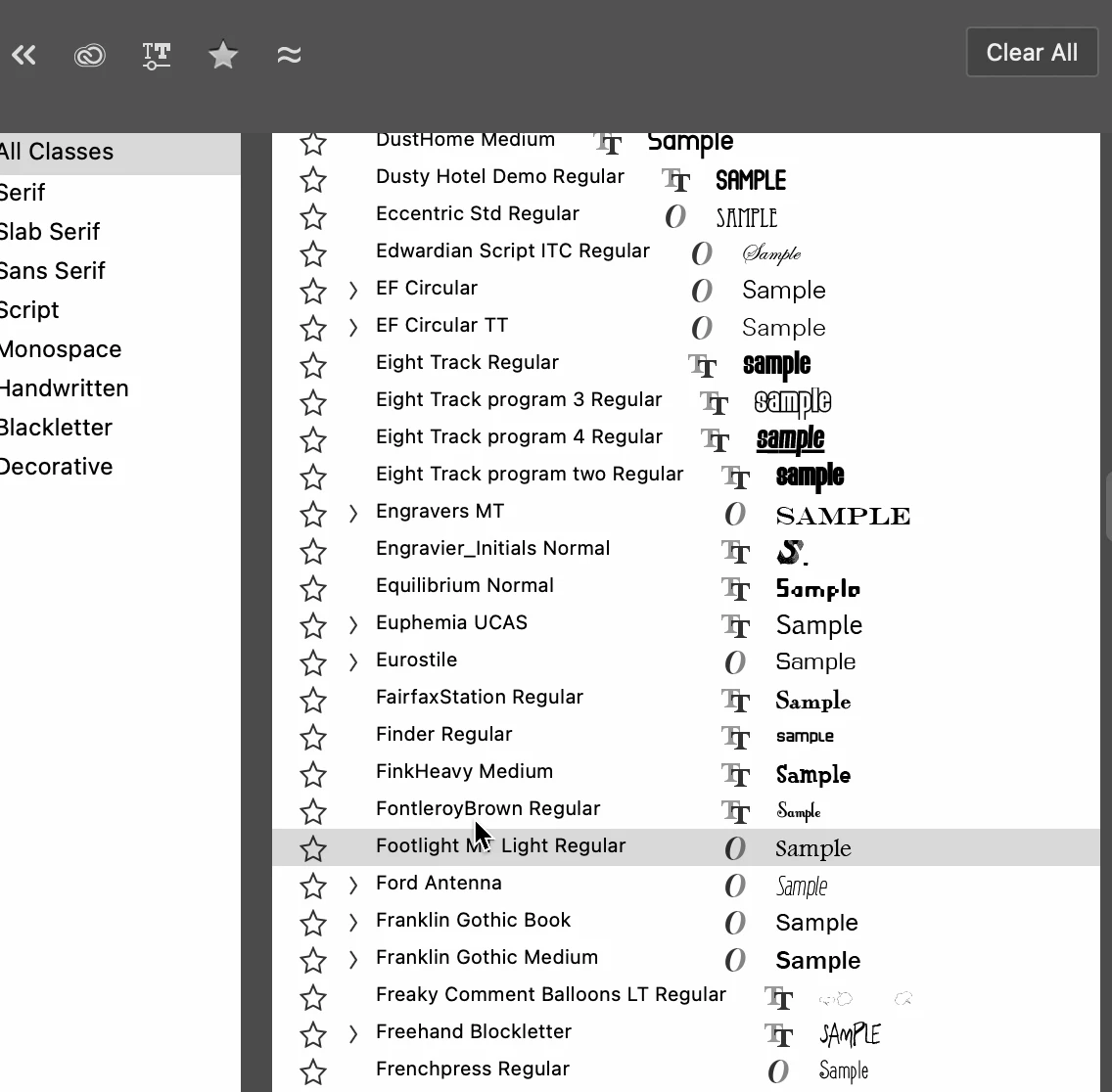Select the All Classes filter
The width and height of the screenshot is (1112, 1092).
(119, 152)
